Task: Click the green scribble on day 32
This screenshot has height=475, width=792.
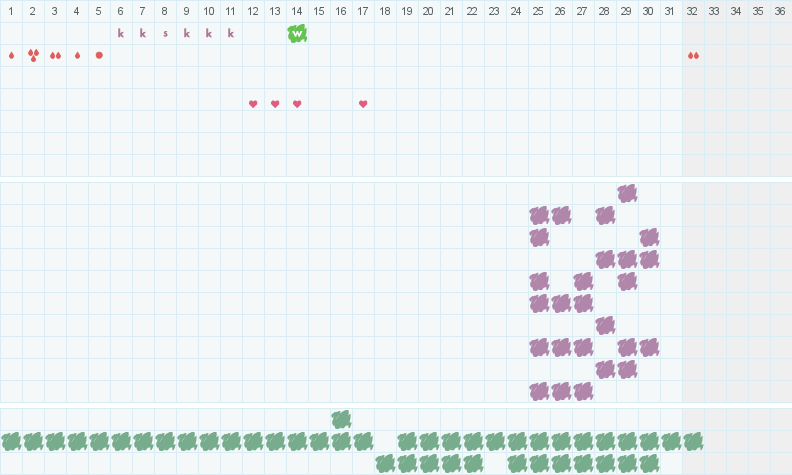Action: (693, 441)
